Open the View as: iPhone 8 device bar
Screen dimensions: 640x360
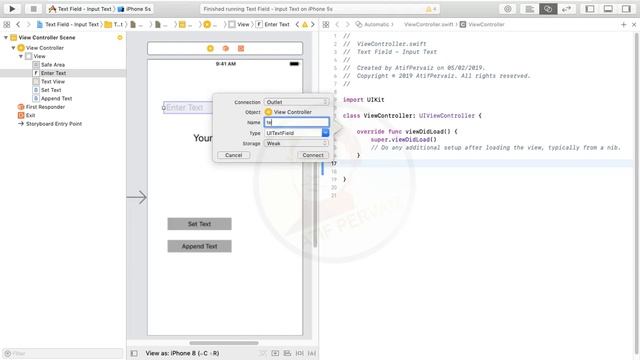[182, 353]
